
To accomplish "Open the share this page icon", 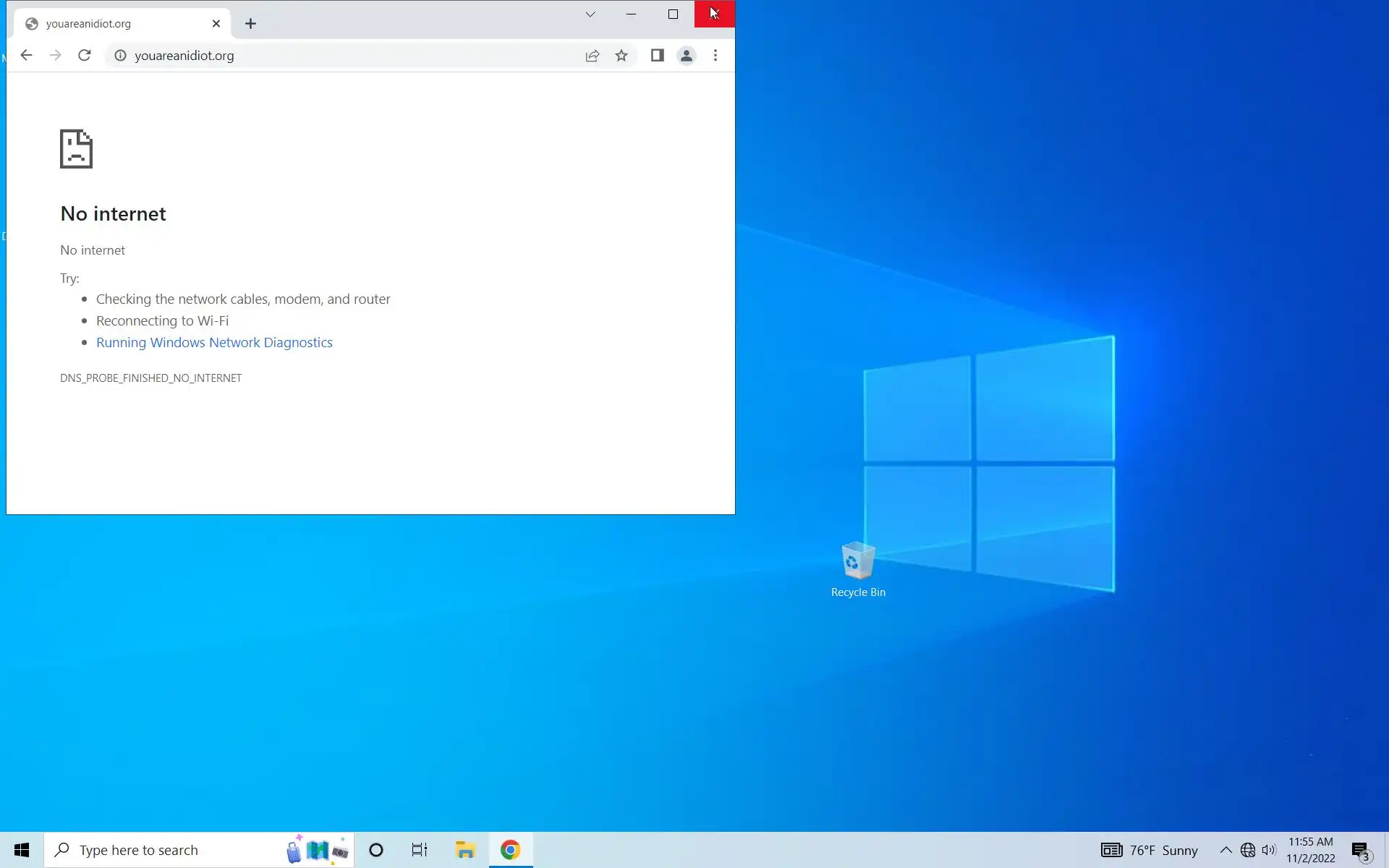I will coord(592,56).
